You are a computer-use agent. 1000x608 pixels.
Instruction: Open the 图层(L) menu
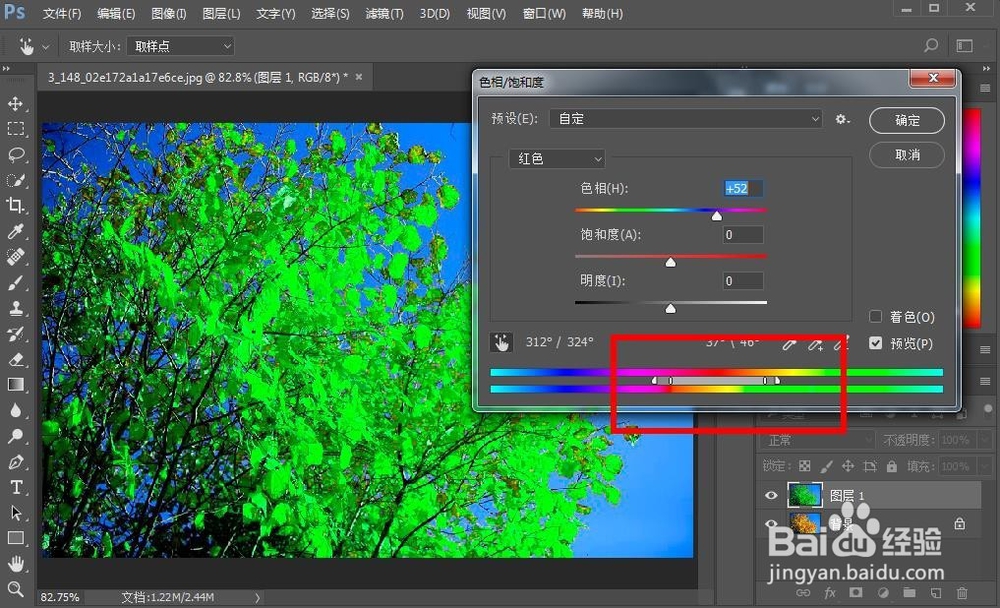point(221,13)
